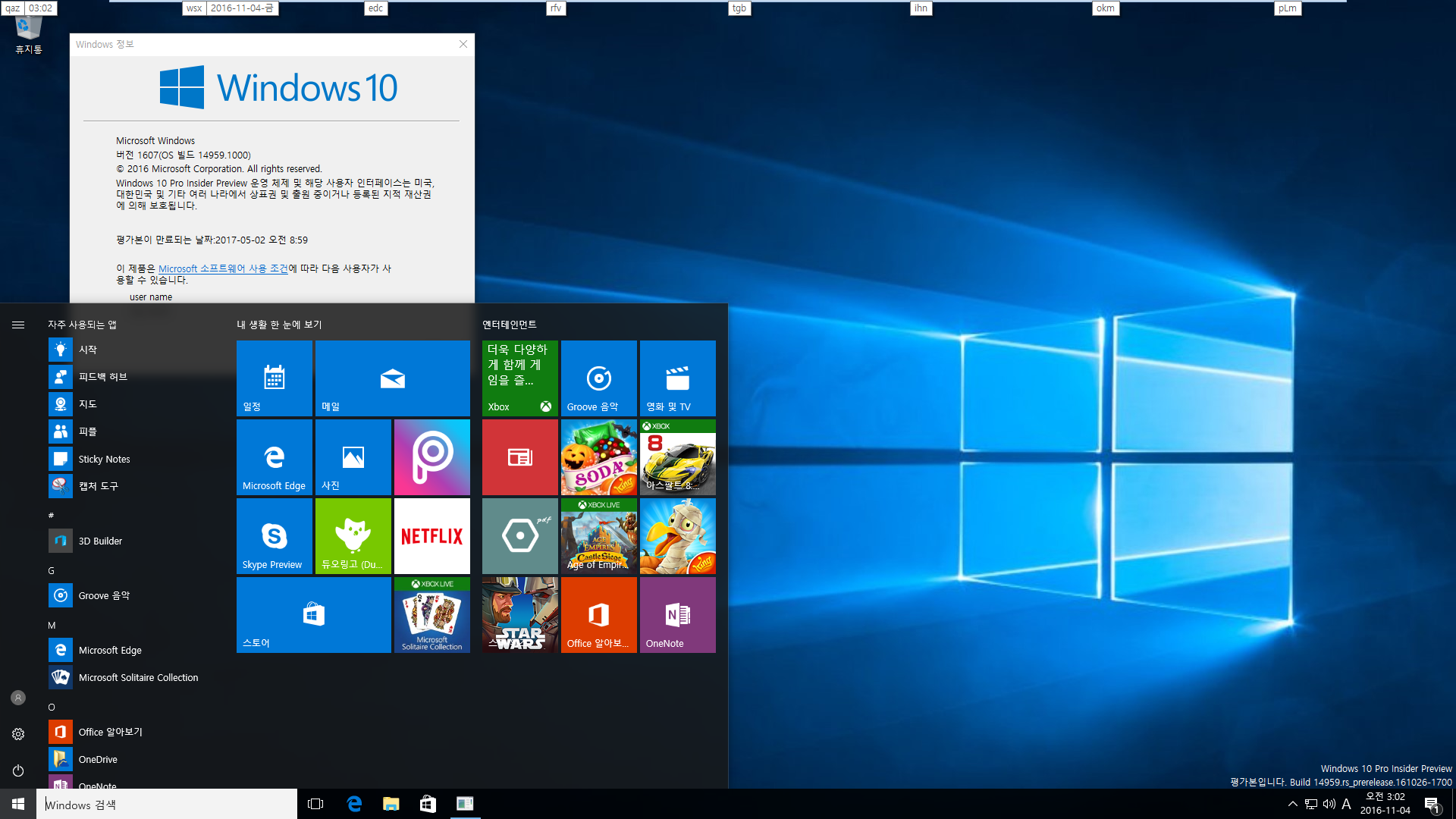This screenshot has height=819, width=1456.
Task: Open OneDrive in app list
Action: point(136,759)
